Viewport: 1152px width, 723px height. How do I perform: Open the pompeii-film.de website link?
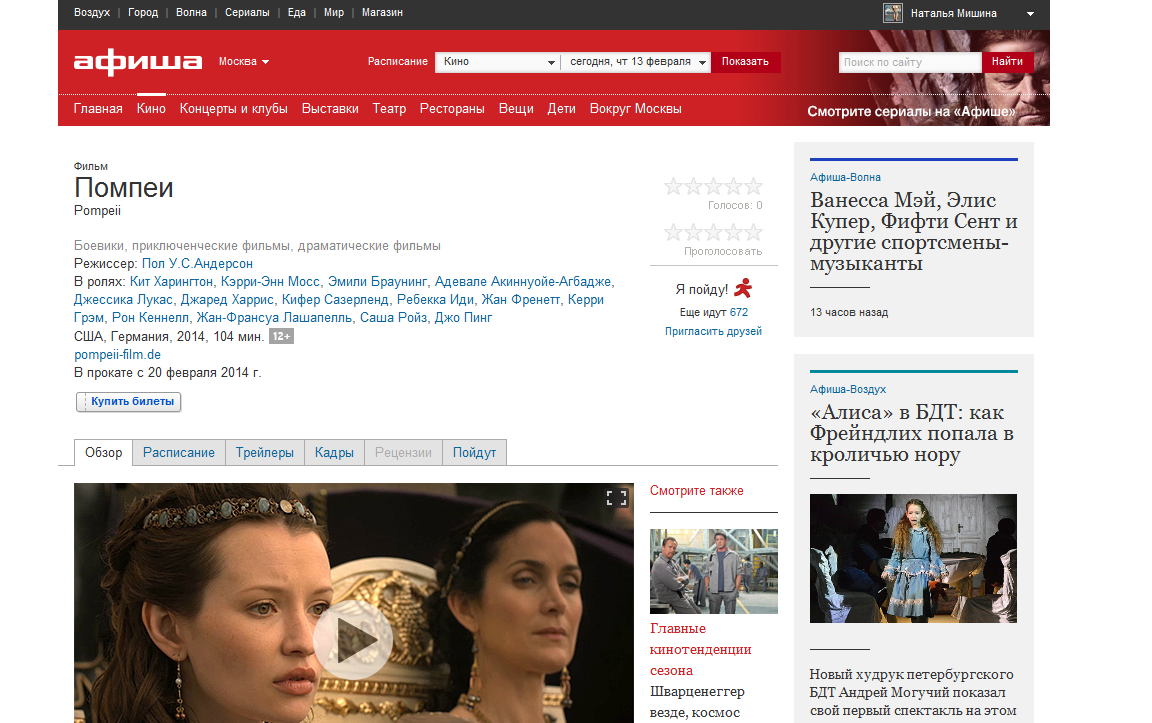118,355
